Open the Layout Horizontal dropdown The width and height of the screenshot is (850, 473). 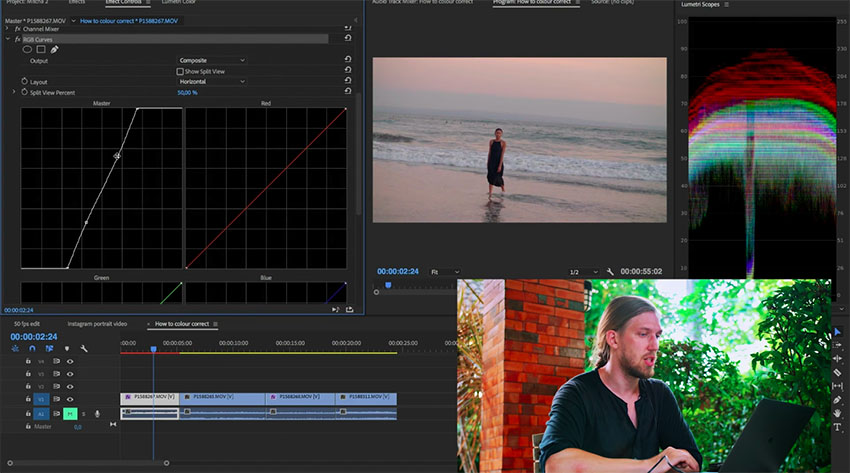coord(212,81)
